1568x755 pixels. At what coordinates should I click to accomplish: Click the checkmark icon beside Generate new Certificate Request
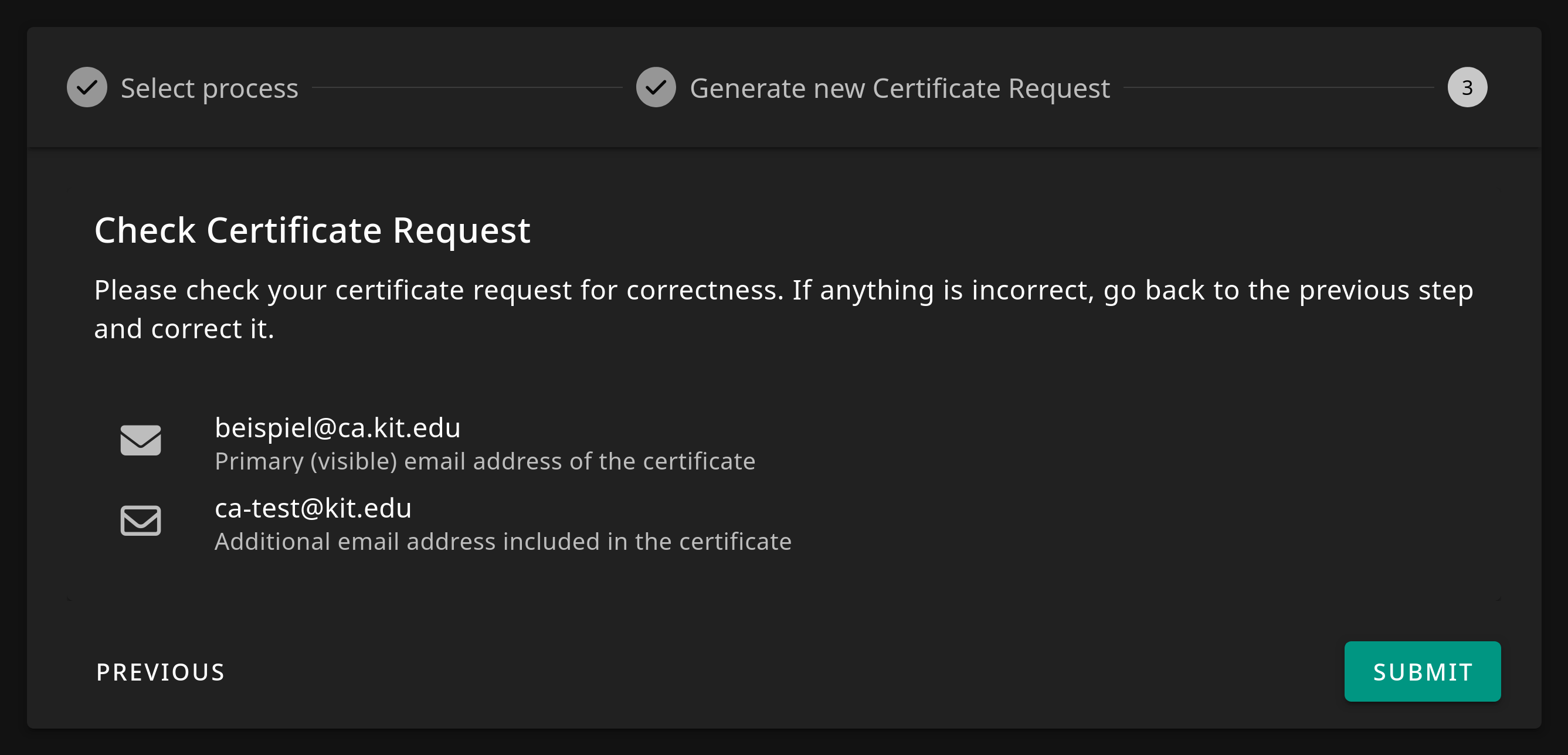pyautogui.click(x=656, y=87)
